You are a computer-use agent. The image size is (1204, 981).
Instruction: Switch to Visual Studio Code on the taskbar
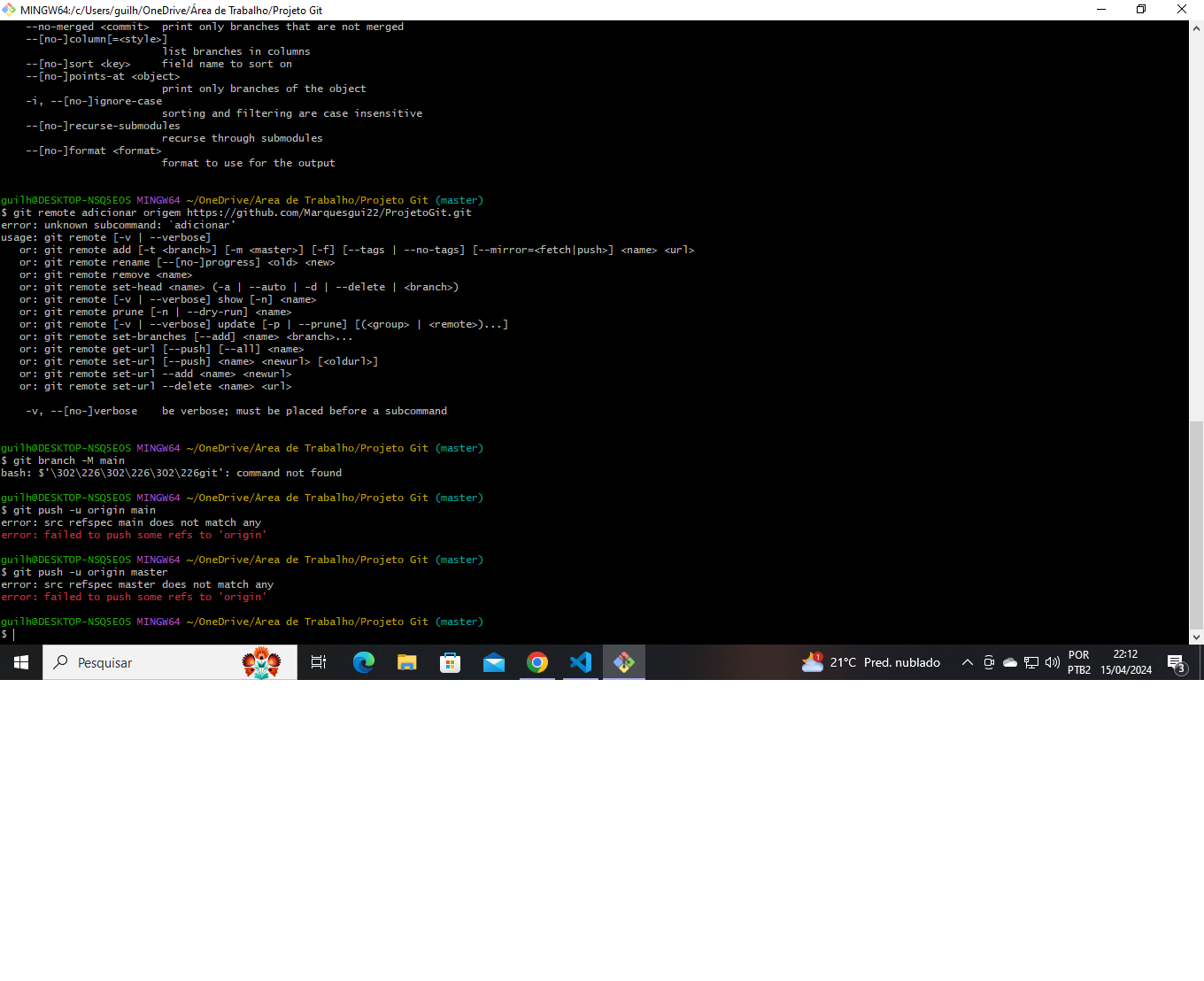point(581,662)
